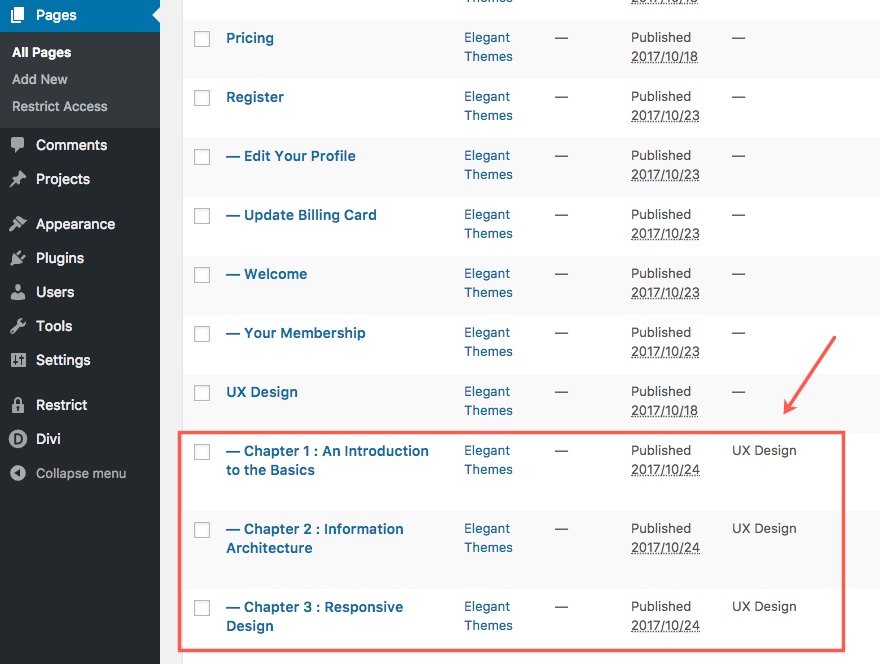Screen dimensions: 880x664
Task: Click the Collapse menu arrow icon
Action: pos(17,473)
